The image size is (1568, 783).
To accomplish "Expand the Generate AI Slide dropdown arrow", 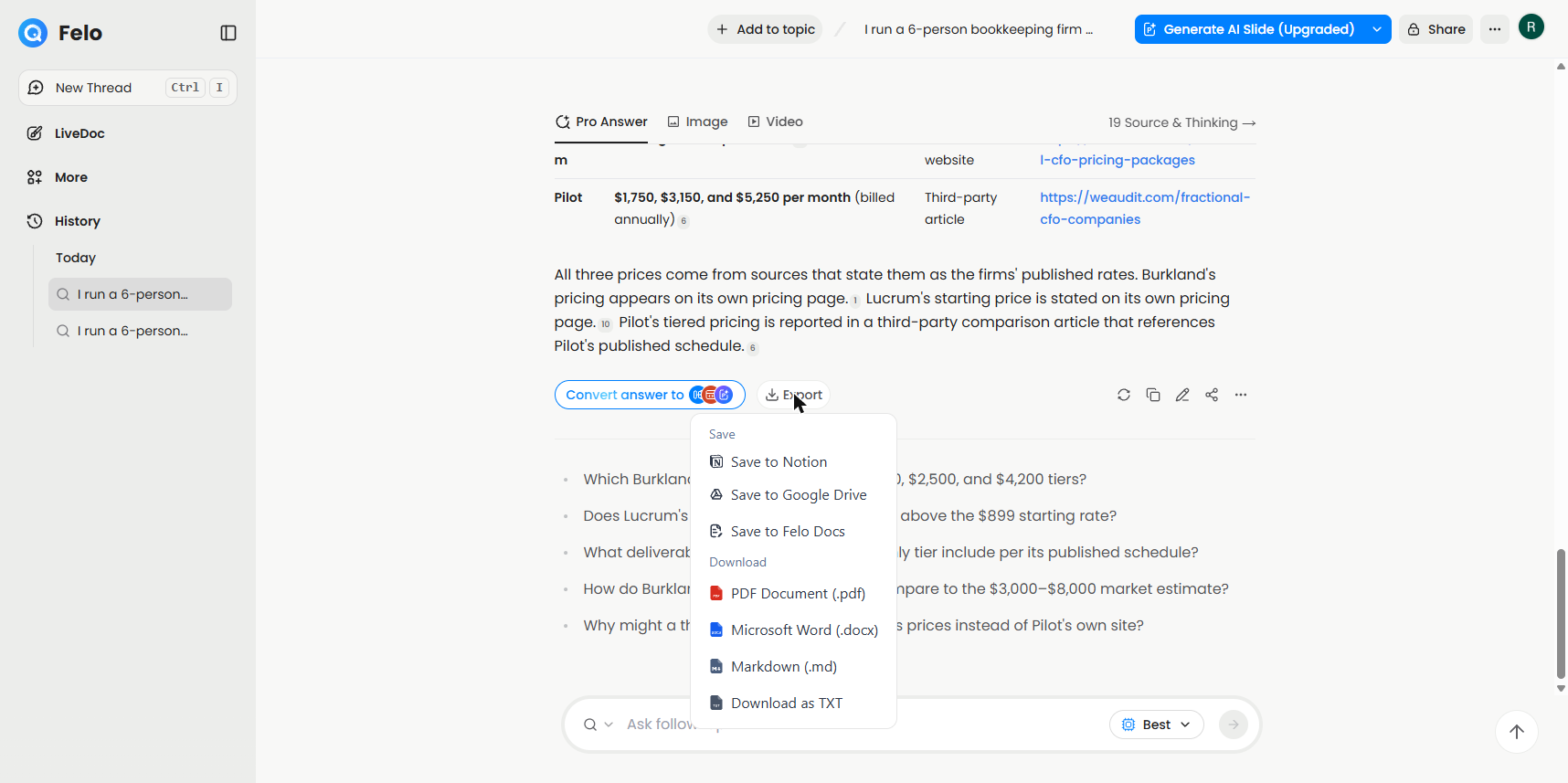I will (1377, 29).
